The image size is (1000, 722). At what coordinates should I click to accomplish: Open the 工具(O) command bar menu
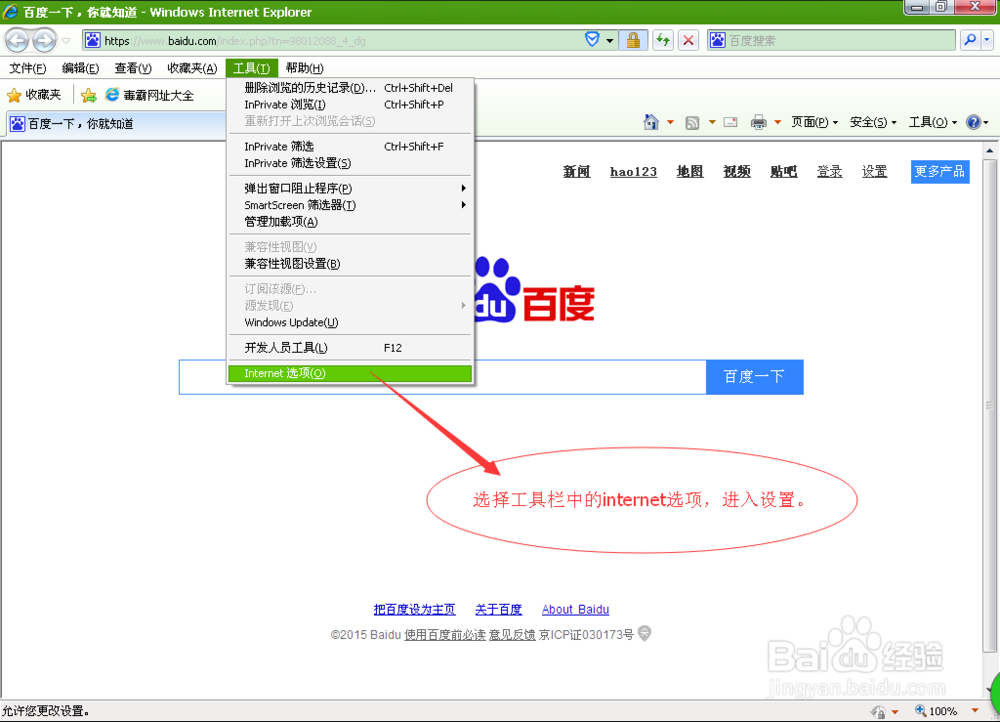coord(932,122)
